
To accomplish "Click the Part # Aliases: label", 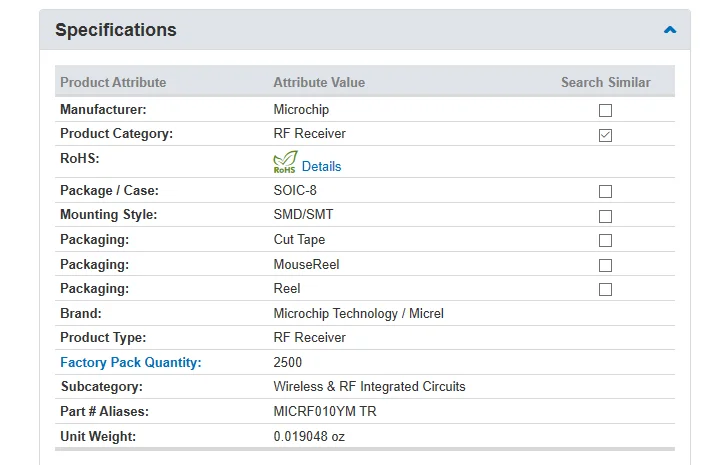I will point(104,411).
